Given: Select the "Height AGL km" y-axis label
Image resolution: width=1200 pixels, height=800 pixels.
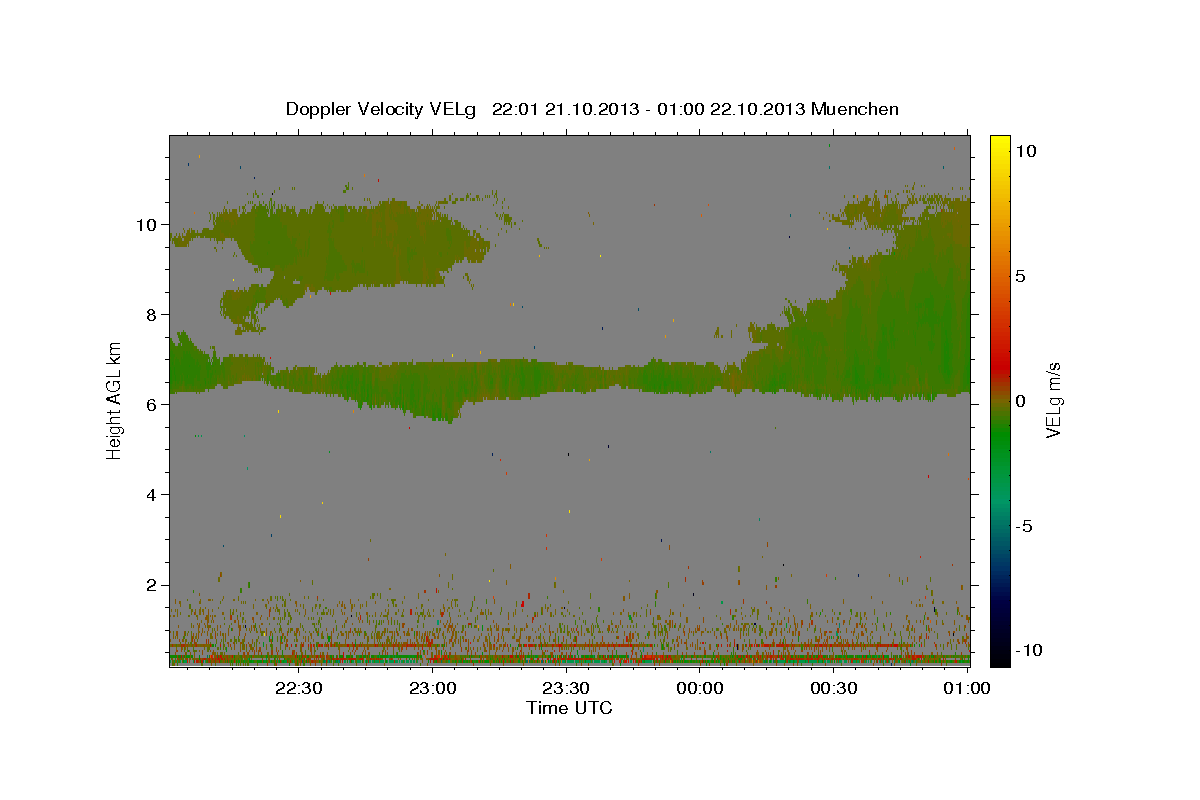Looking at the screenshot, I should click(x=115, y=401).
